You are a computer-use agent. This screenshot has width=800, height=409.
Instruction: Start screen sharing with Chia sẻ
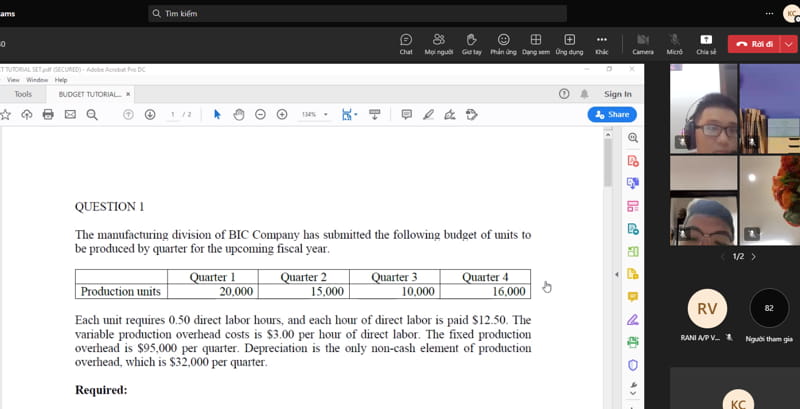[706, 43]
